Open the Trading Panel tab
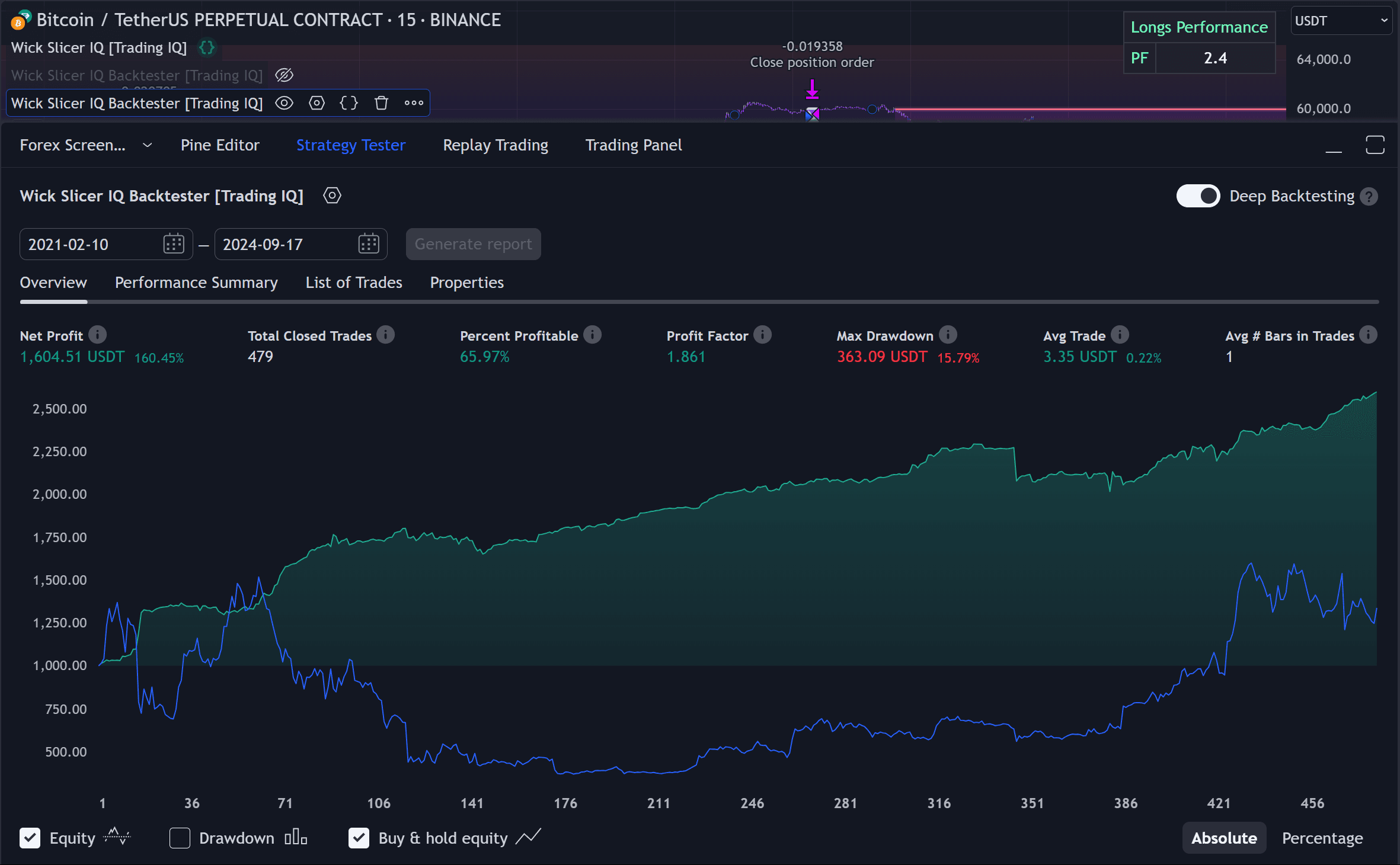The image size is (1400, 865). 634,145
